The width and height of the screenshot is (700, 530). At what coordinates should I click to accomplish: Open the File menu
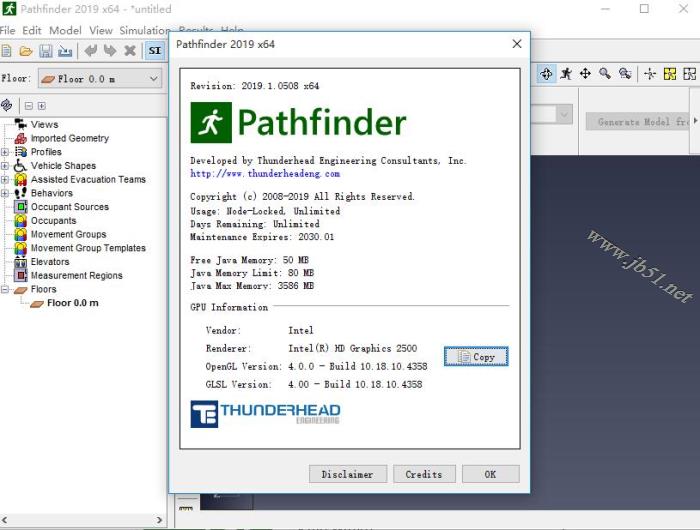coord(8,30)
